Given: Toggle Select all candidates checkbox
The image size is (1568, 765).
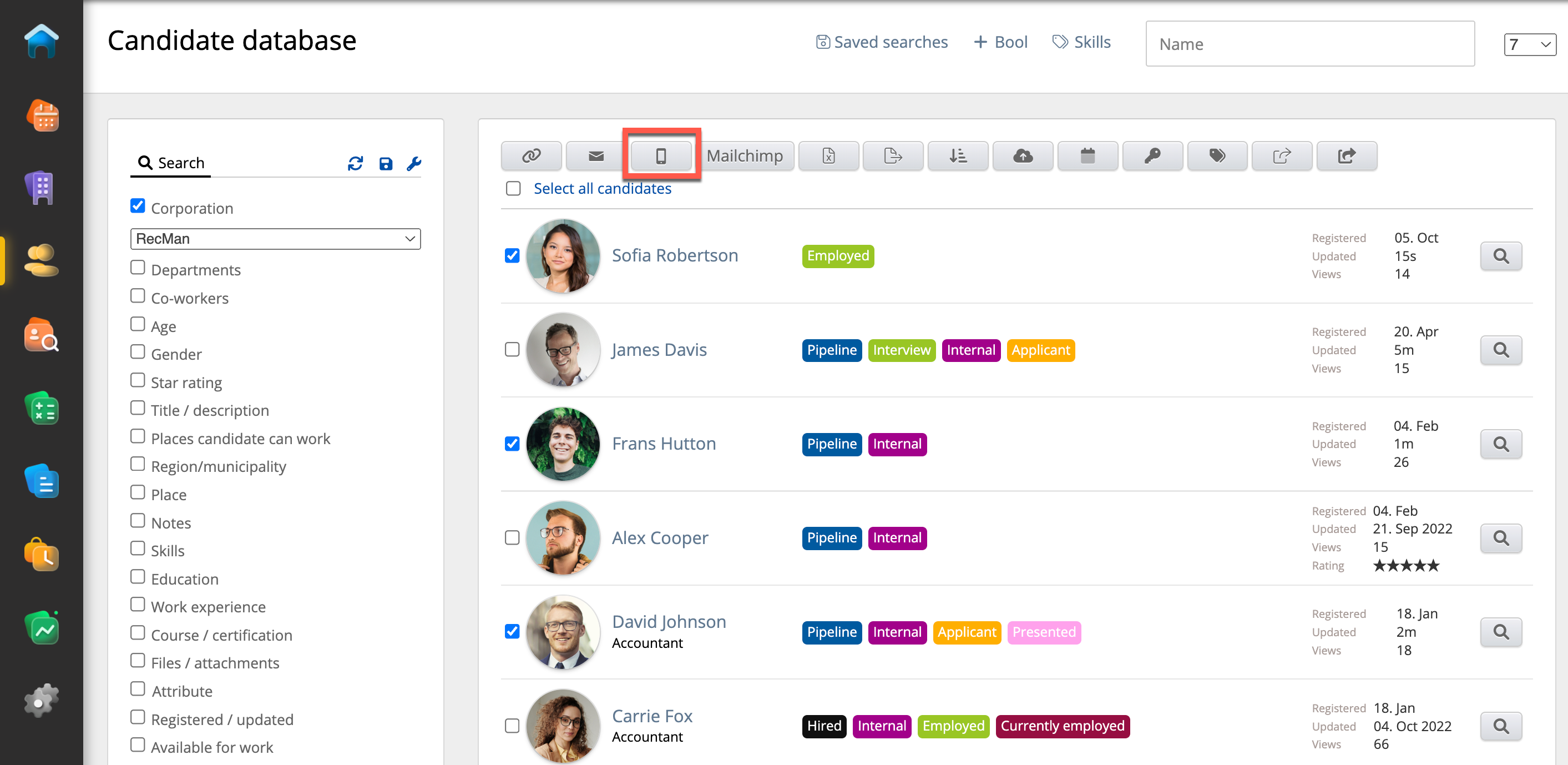Looking at the screenshot, I should 513,189.
